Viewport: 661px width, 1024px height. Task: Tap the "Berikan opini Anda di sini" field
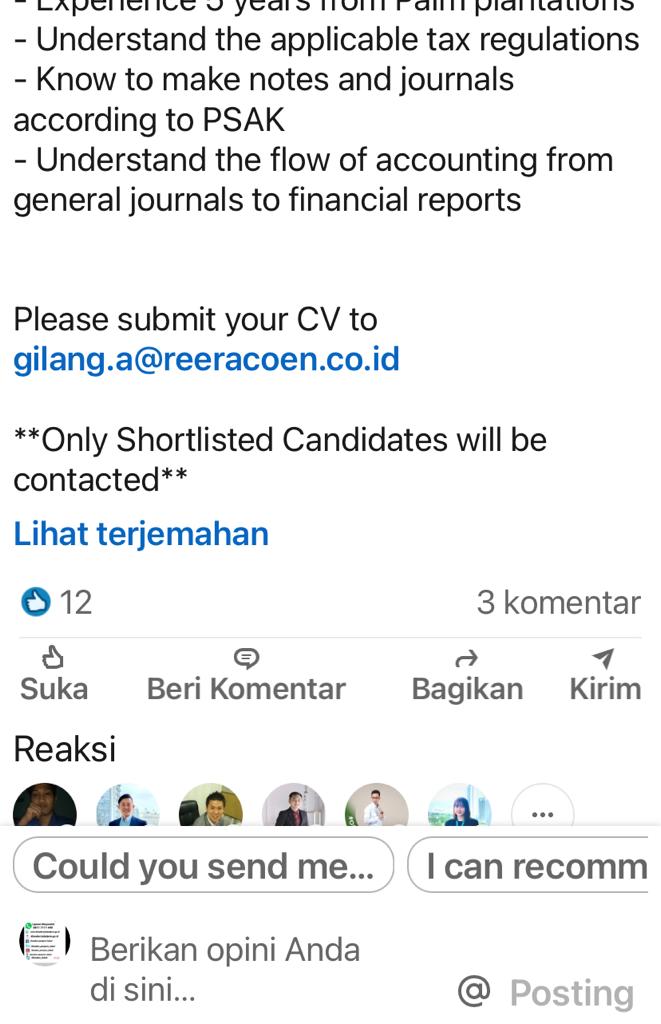[225, 969]
